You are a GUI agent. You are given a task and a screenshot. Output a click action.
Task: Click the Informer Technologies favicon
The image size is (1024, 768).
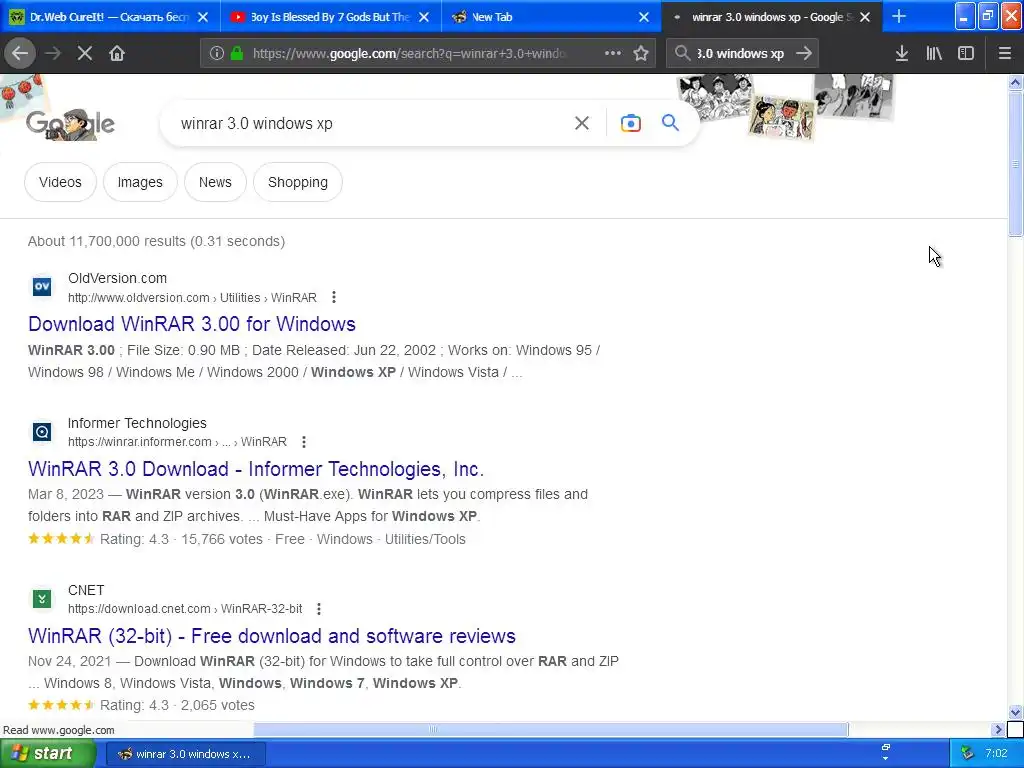(x=42, y=432)
